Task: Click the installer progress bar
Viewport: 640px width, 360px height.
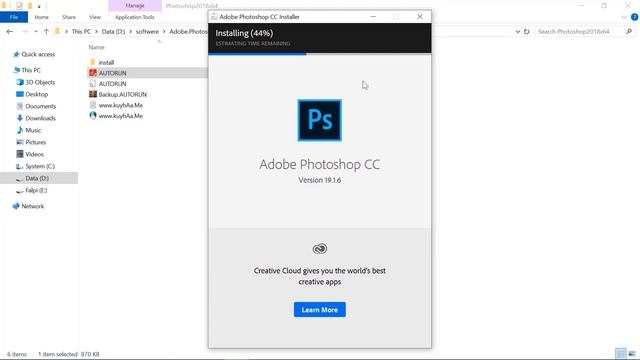Action: tap(320, 53)
